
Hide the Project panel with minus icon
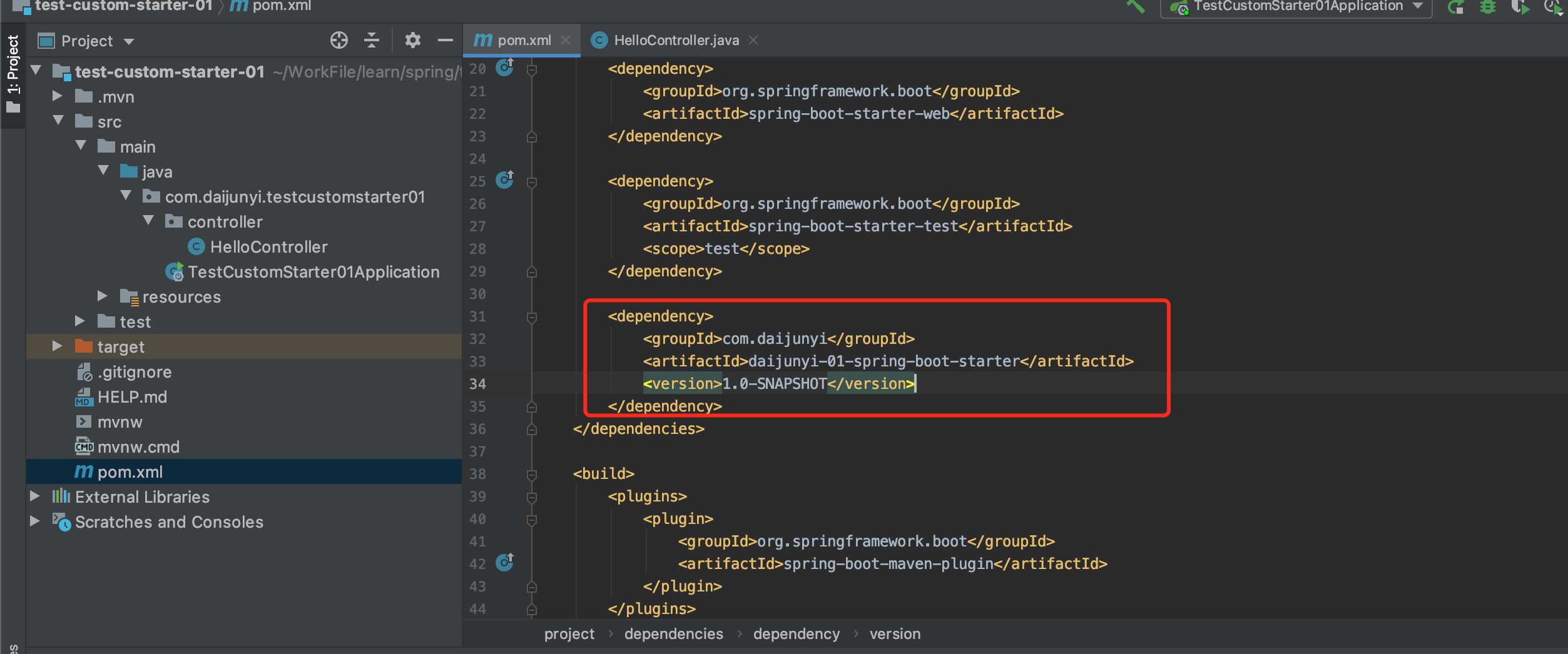pyautogui.click(x=445, y=41)
